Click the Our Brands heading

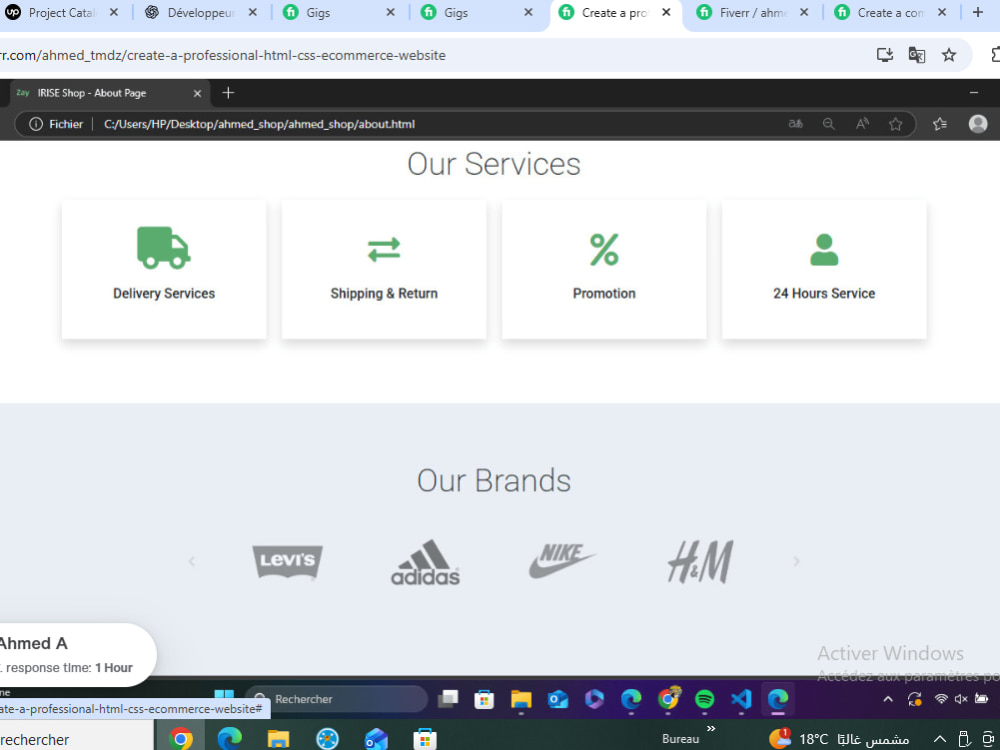494,480
